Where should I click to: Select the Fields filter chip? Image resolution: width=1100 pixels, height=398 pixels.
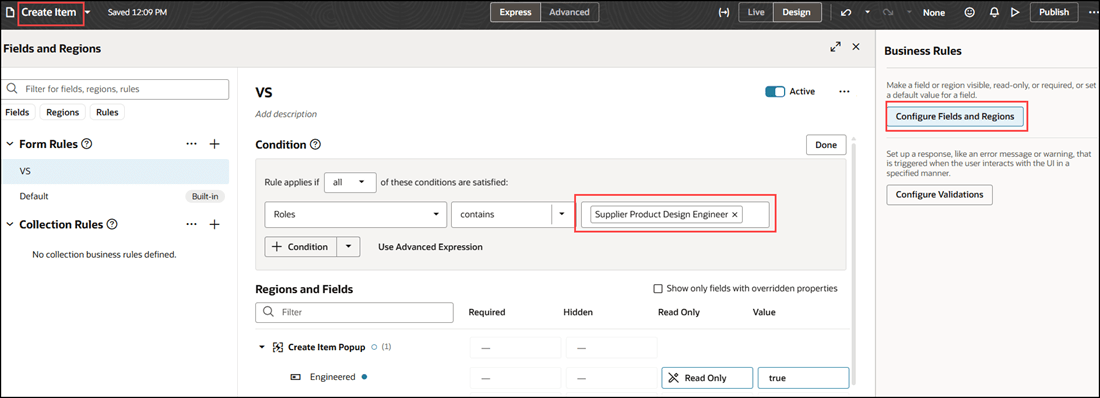coord(17,112)
